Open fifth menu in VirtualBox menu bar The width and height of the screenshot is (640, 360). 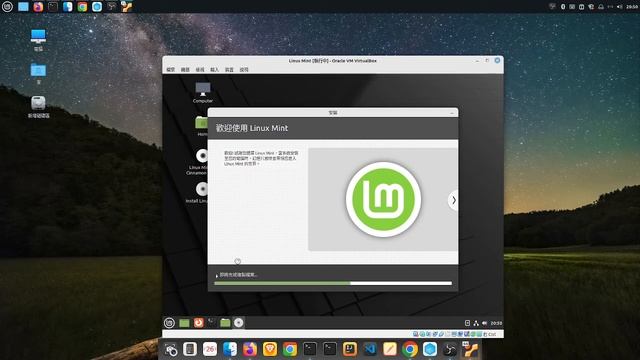pyautogui.click(x=229, y=70)
